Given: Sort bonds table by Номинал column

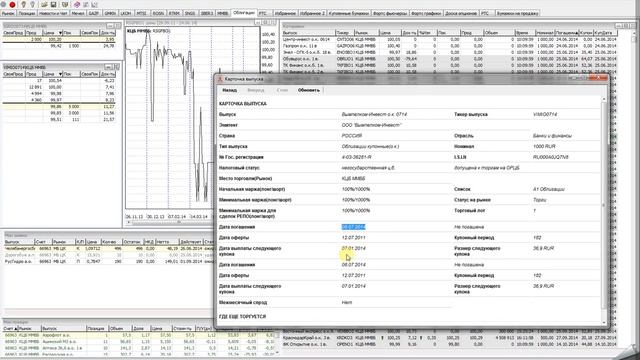Looking at the screenshot, I should [x=545, y=33].
